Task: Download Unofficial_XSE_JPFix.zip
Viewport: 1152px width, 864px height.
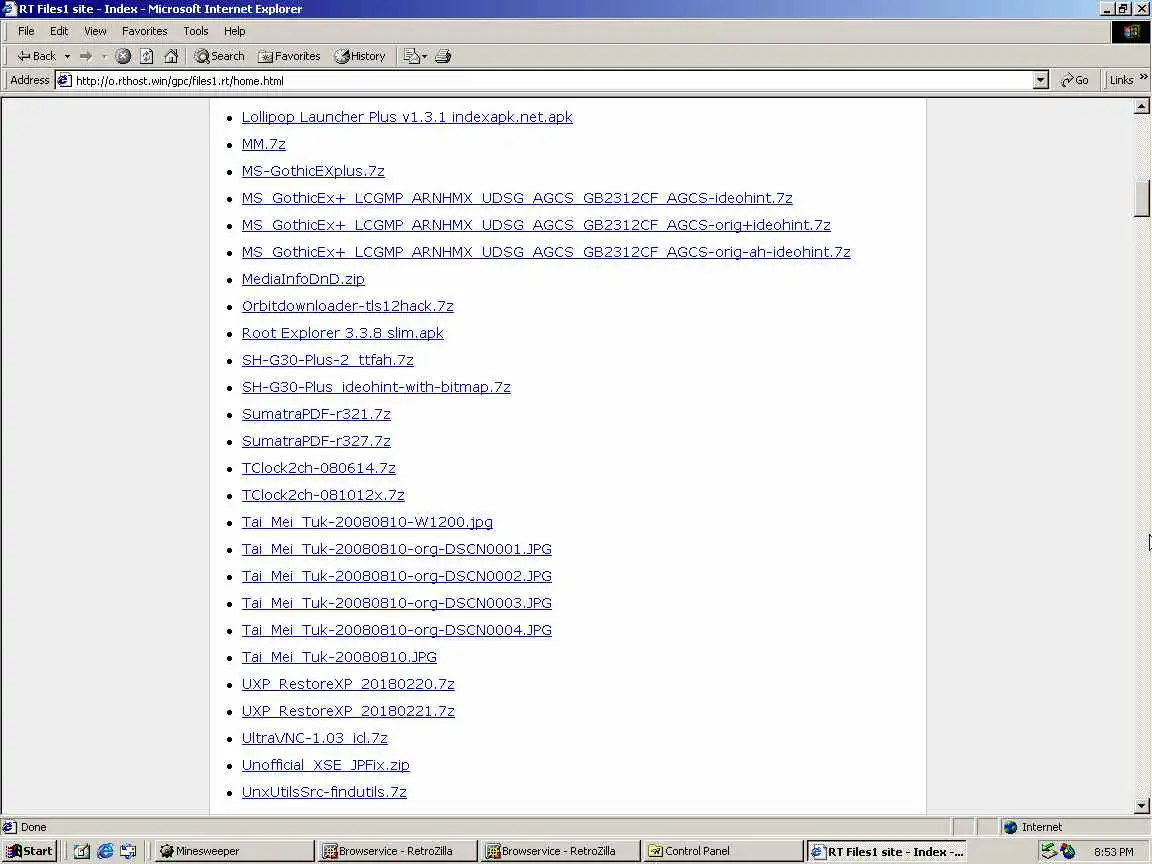Action: [x=325, y=765]
